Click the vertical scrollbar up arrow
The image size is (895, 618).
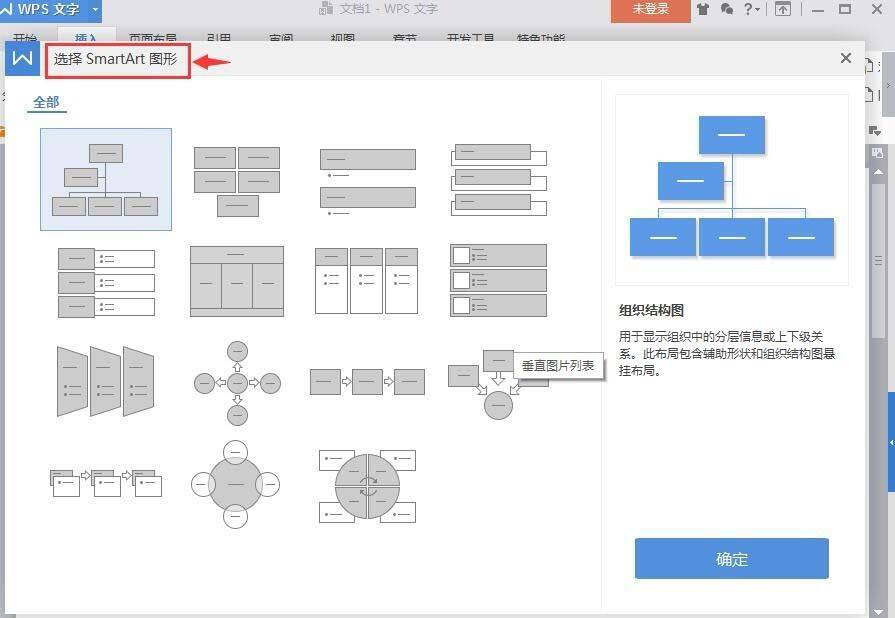click(x=878, y=172)
